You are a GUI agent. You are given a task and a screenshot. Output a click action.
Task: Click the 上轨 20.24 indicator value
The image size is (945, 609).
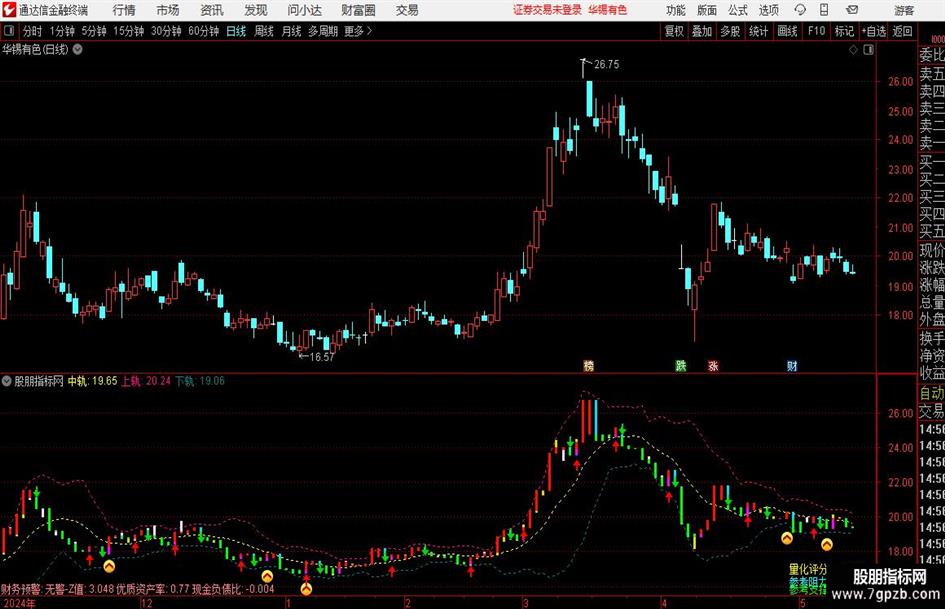tap(146, 381)
